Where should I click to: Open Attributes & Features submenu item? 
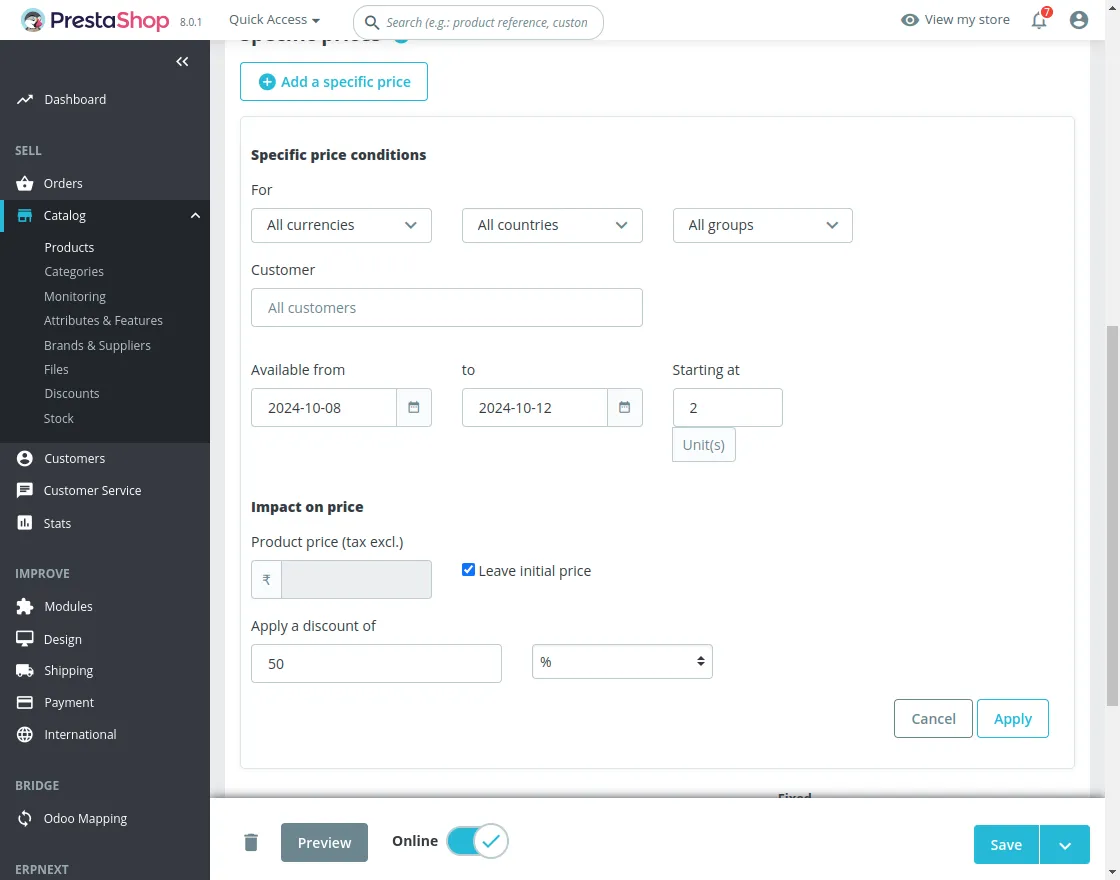pyautogui.click(x=104, y=321)
